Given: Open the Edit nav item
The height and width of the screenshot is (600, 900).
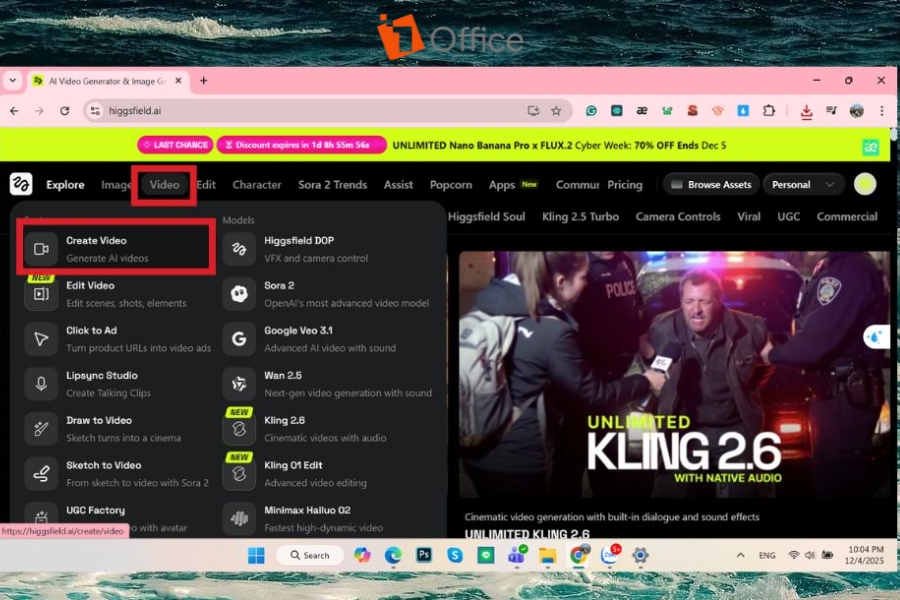Looking at the screenshot, I should pyautogui.click(x=206, y=184).
